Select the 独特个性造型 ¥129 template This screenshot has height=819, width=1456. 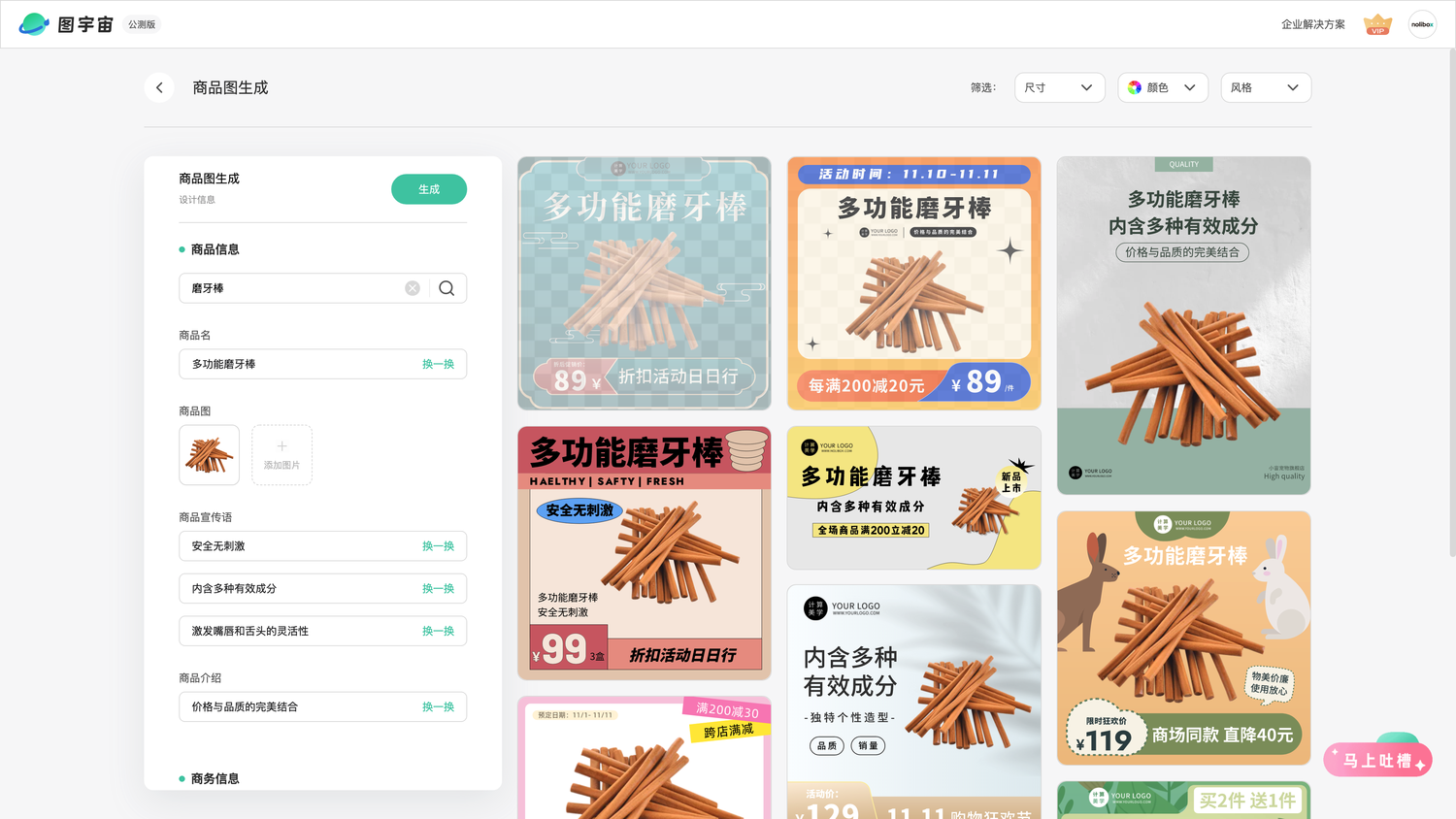pos(914,702)
